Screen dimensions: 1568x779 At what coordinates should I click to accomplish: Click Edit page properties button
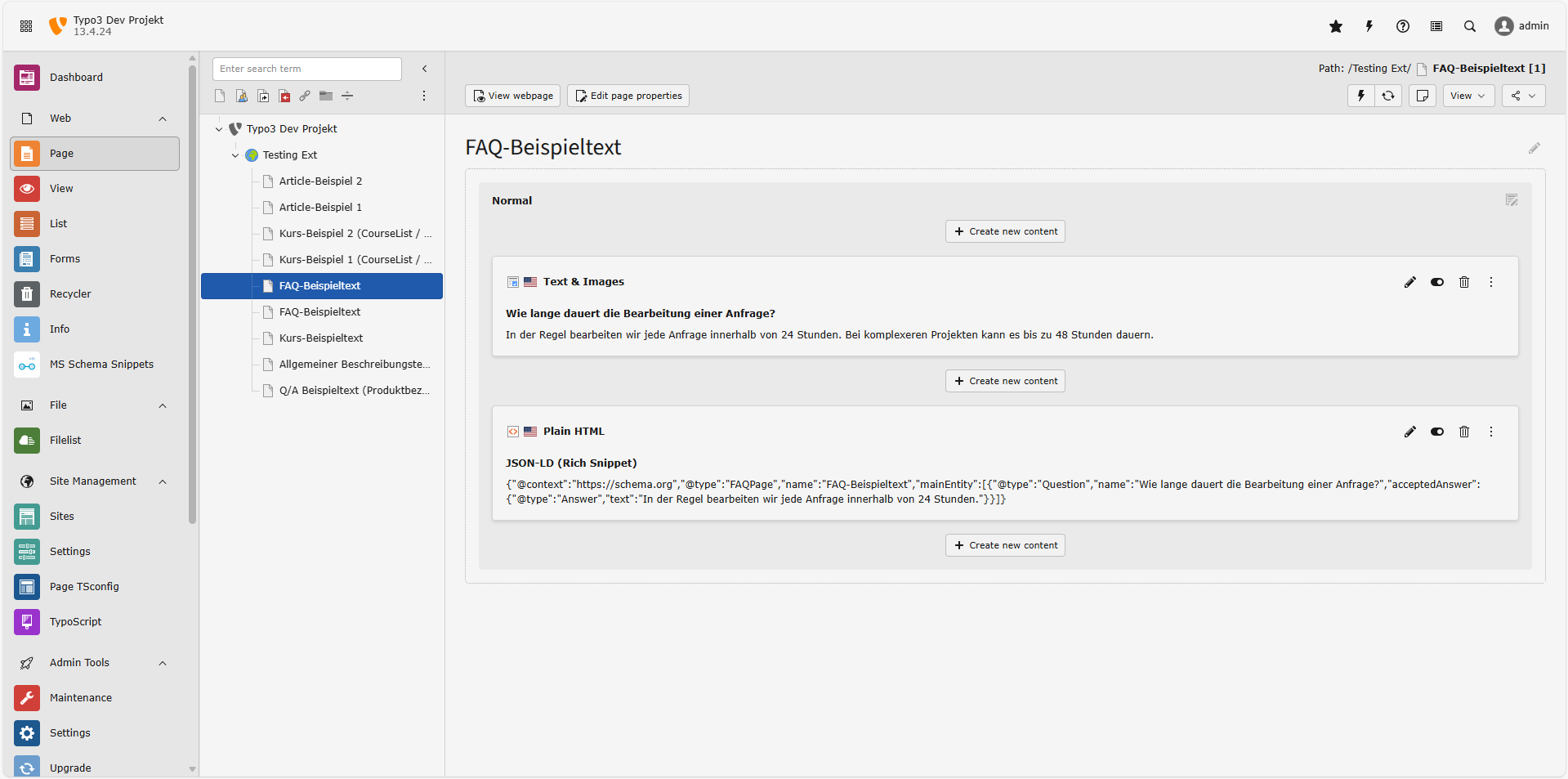point(628,96)
